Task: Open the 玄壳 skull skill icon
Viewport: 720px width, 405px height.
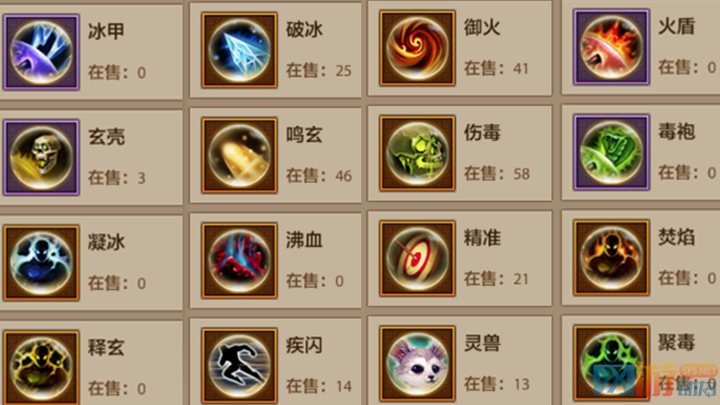Action: 41,158
